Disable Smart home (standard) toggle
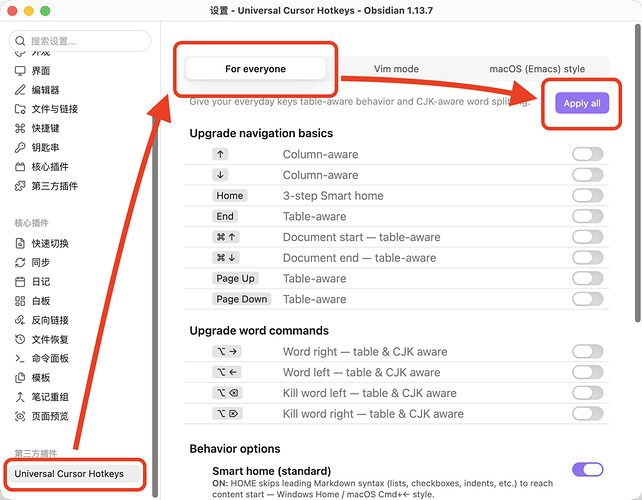The image size is (642, 500). [x=588, y=470]
